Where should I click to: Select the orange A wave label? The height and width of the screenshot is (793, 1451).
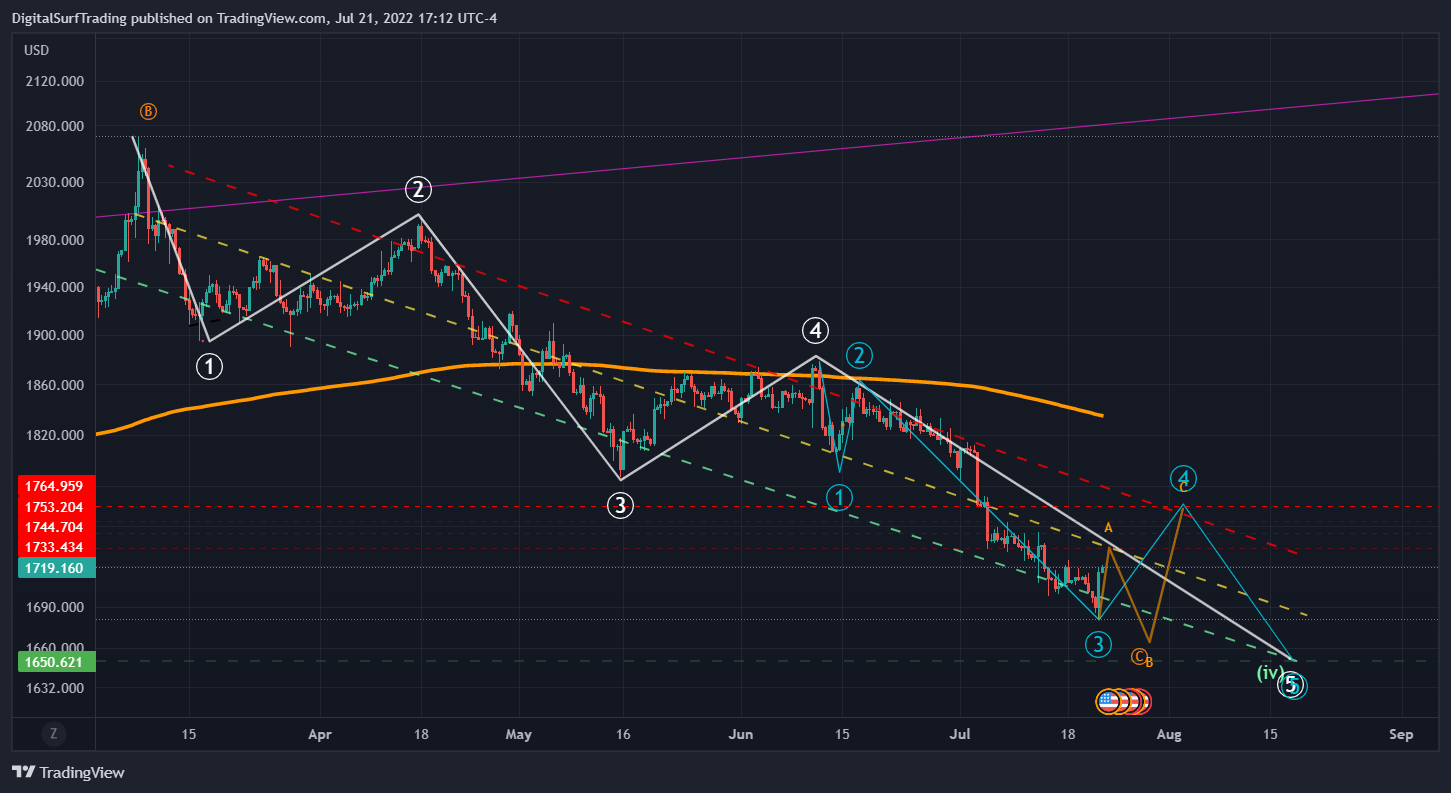[1108, 527]
